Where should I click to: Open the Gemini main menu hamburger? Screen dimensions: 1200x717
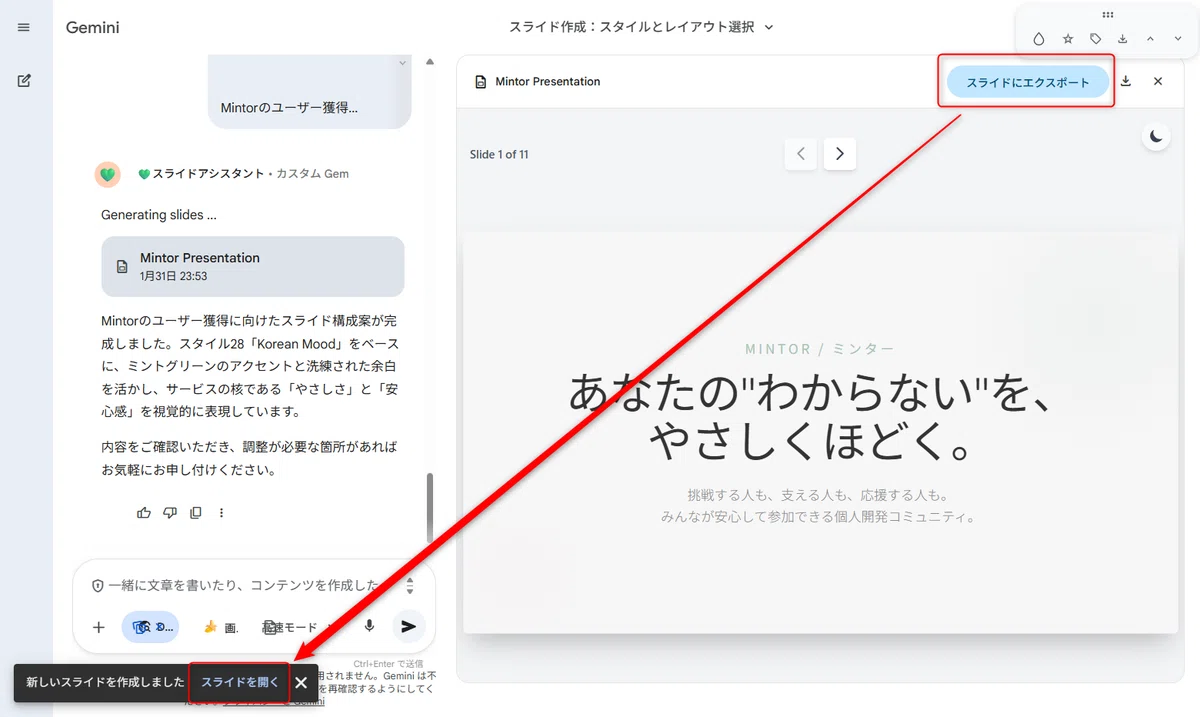click(x=24, y=27)
